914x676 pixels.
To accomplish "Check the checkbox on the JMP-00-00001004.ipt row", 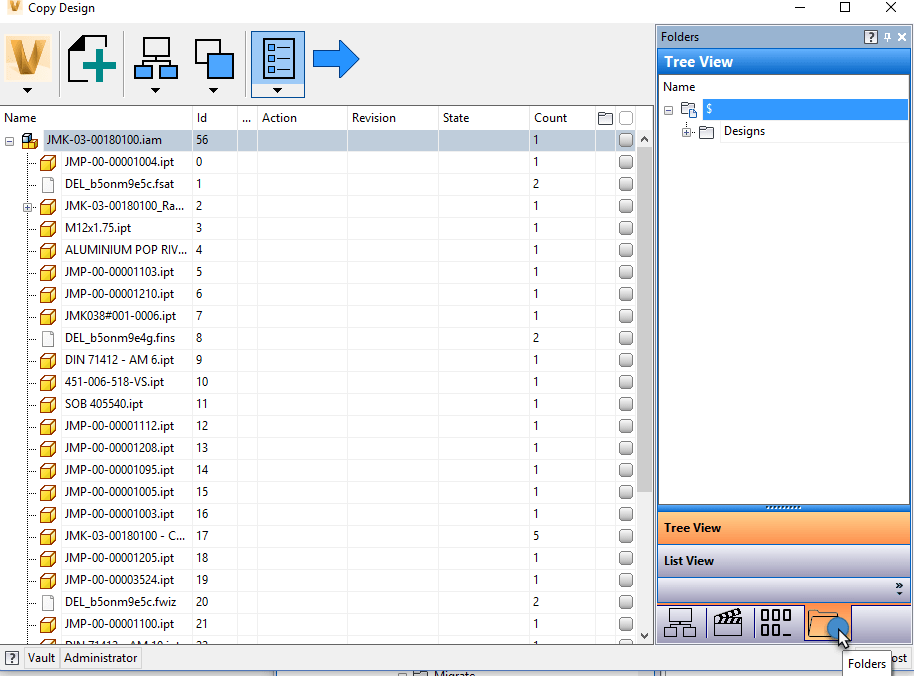I will tap(625, 162).
